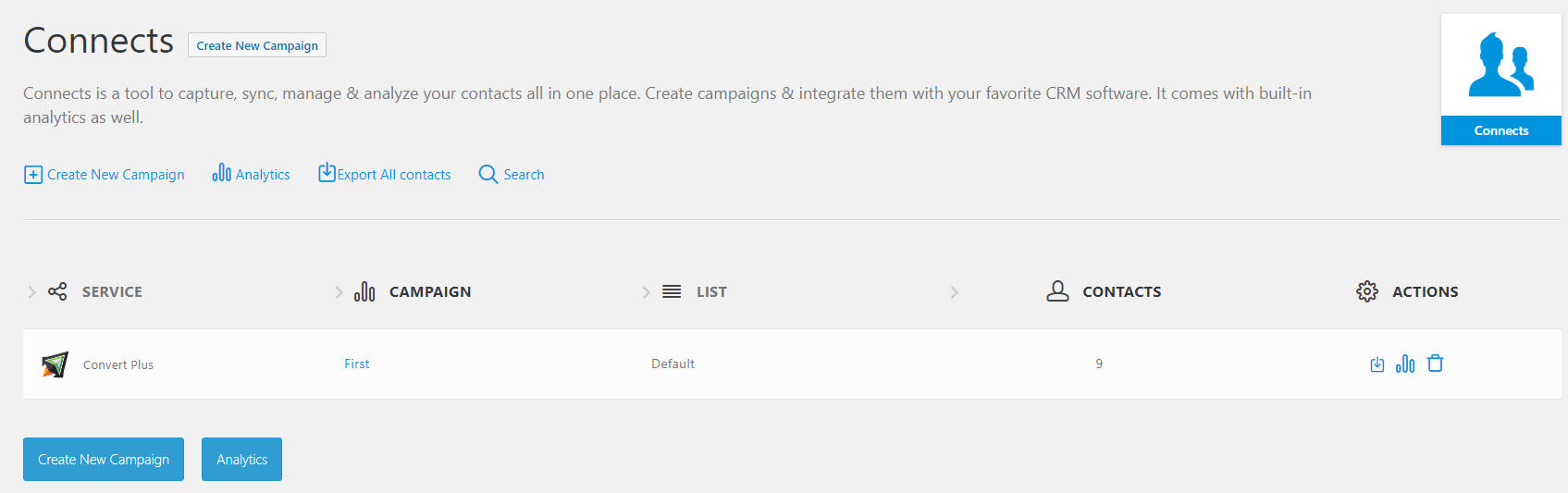The height and width of the screenshot is (493, 1568).
Task: Expand the chevron before the SERVICE column
Action: point(31,292)
